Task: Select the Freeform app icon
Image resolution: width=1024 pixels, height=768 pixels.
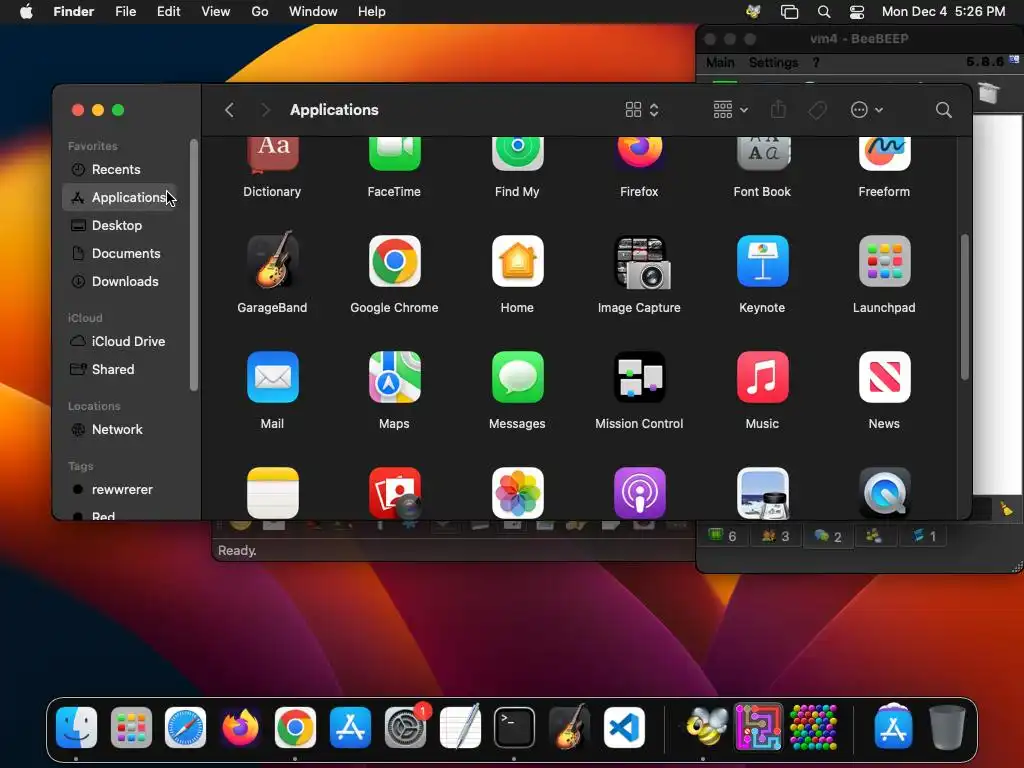Action: coord(884,154)
